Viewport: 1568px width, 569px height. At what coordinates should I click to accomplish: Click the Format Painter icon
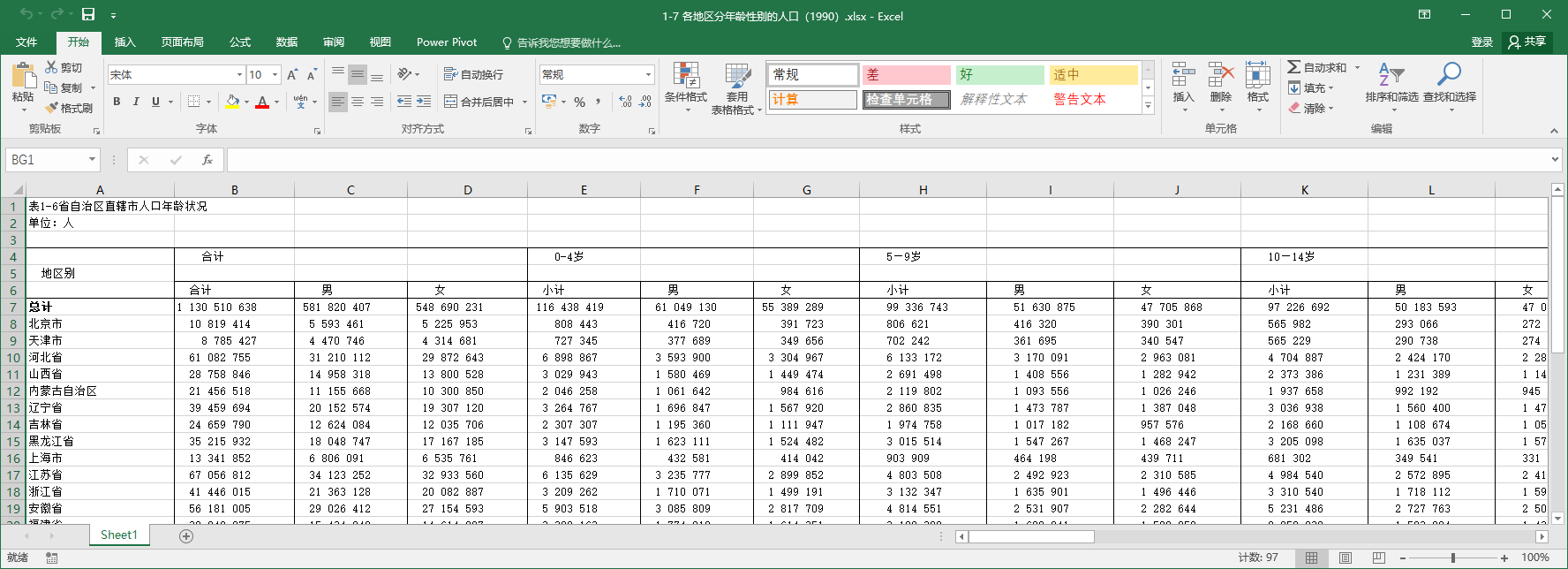click(x=53, y=108)
